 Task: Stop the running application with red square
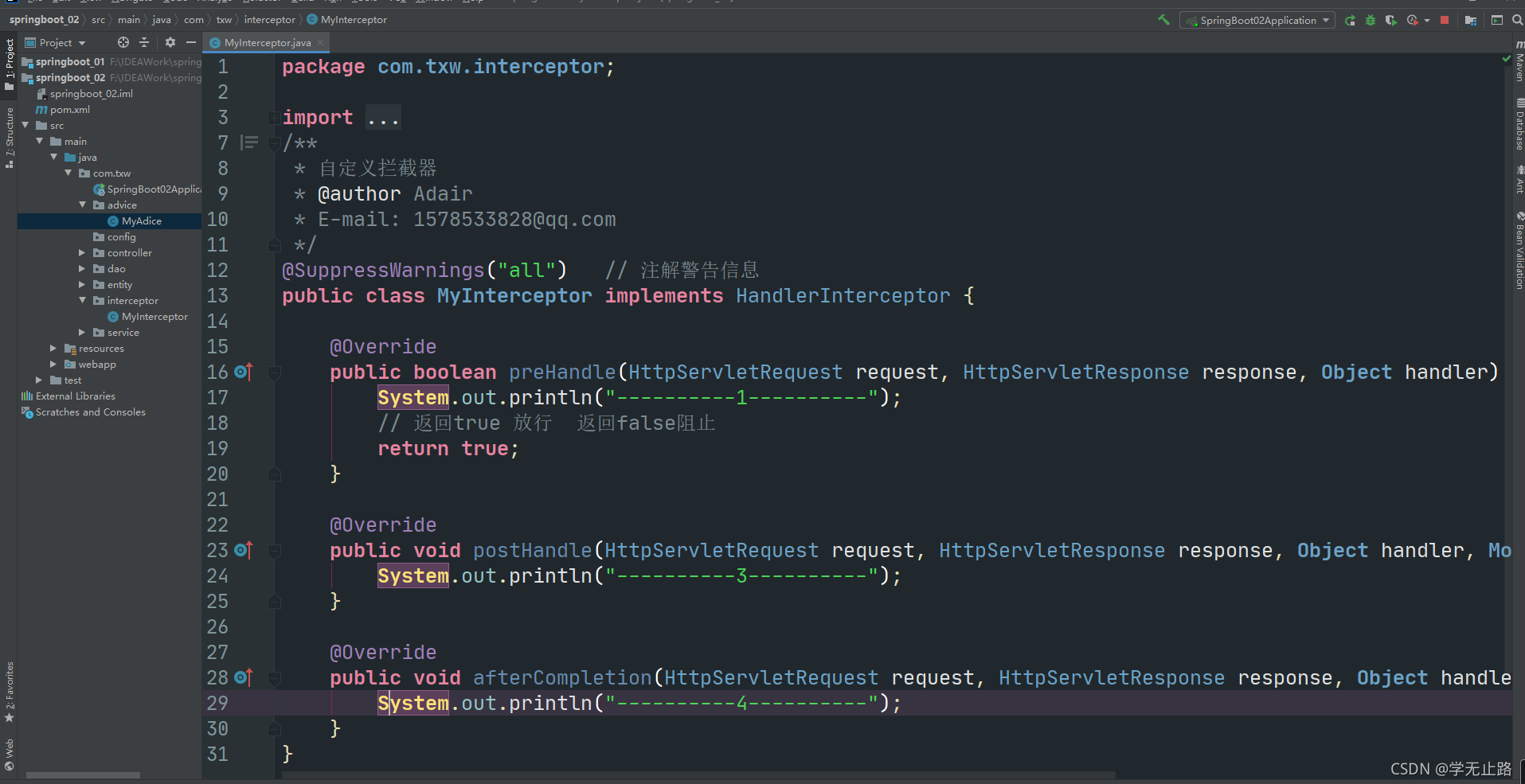1445,20
